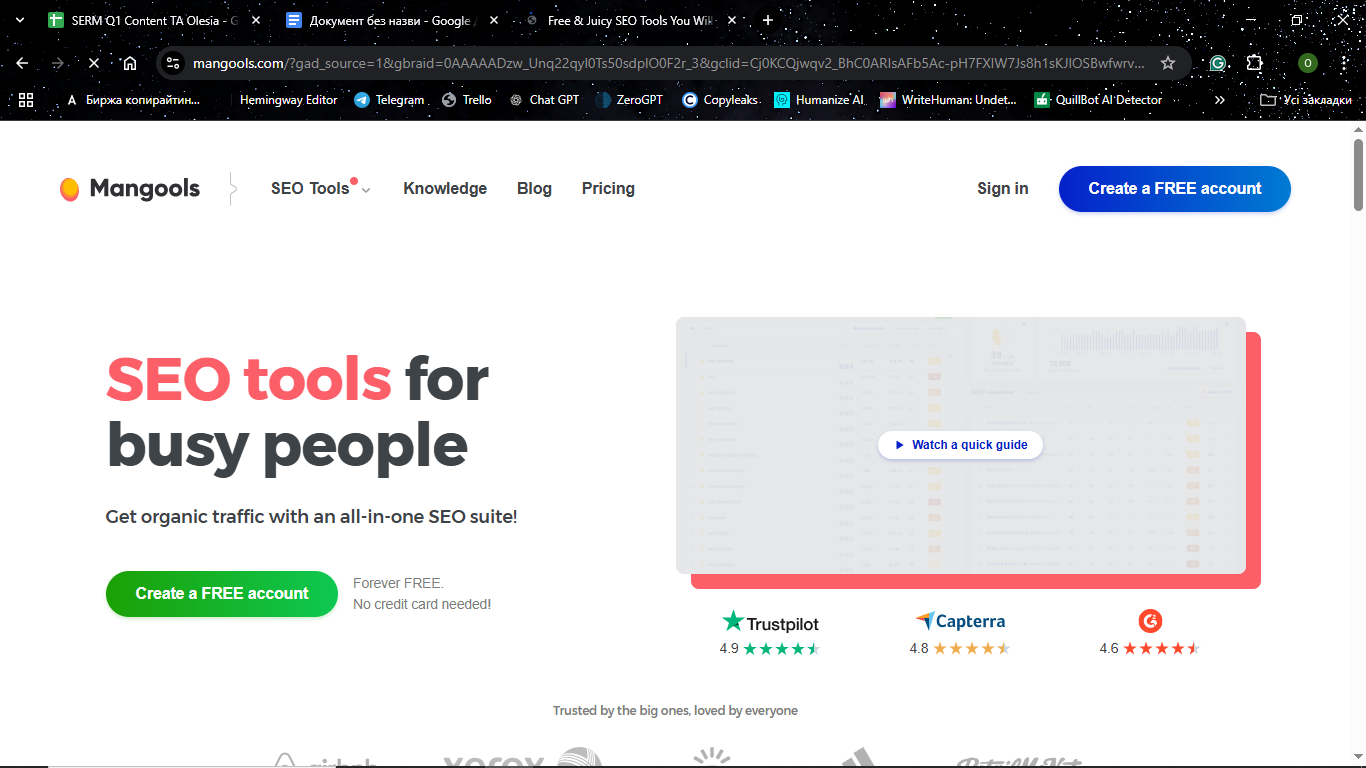Click the Trustpilot 4.9 star rating
Image resolution: width=1366 pixels, height=768 pixels.
[x=770, y=648]
